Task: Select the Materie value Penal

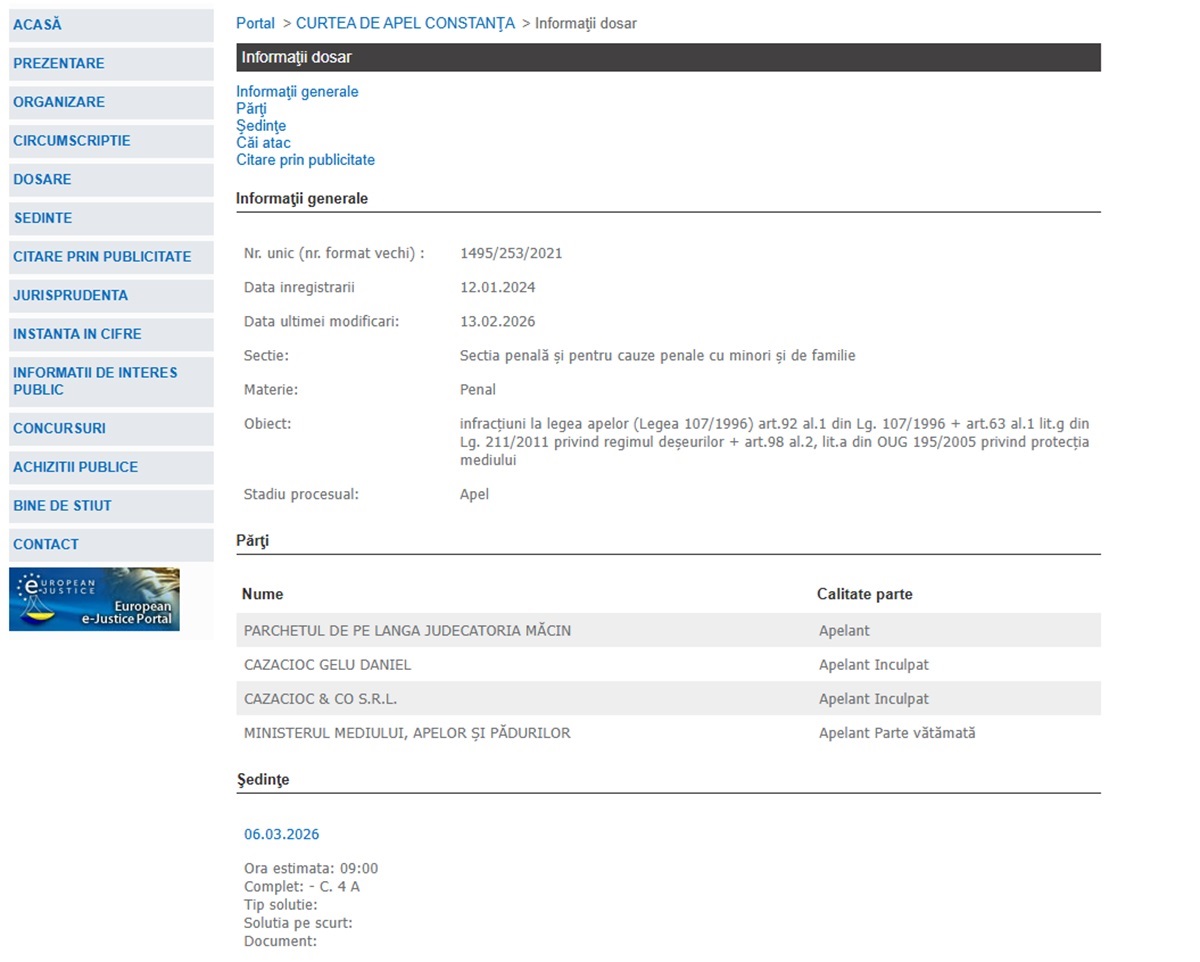Action: [478, 390]
